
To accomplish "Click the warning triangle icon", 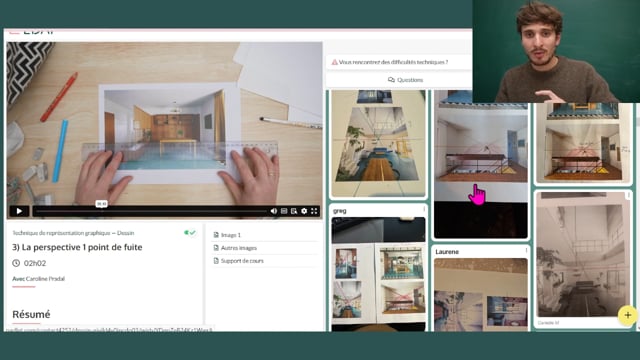I will pos(334,62).
